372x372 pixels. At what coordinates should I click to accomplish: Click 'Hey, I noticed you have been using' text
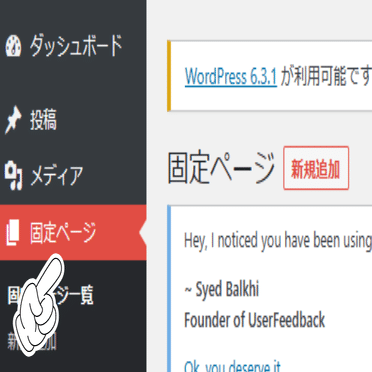click(278, 241)
